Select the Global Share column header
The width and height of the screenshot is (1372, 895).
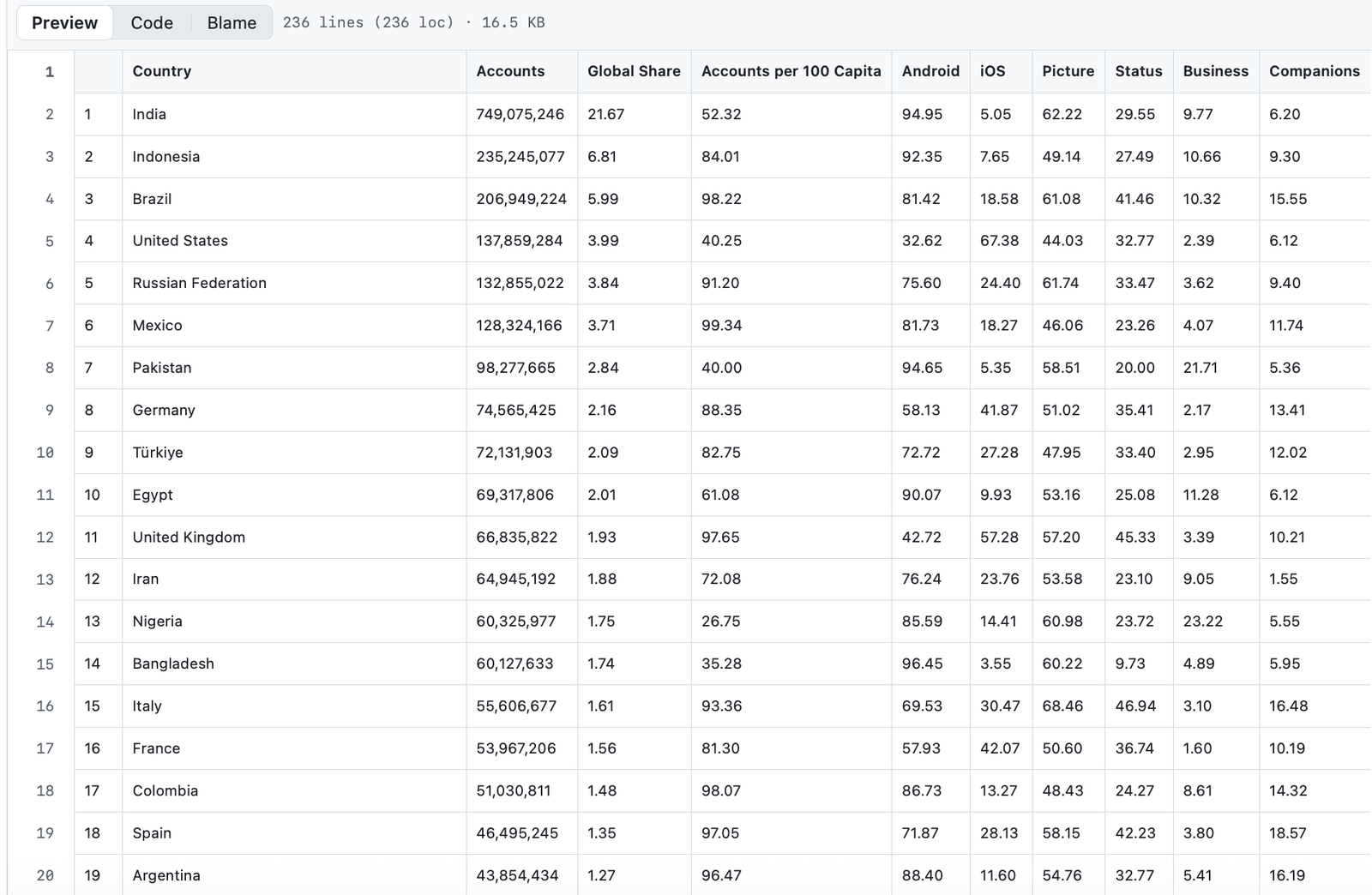[634, 71]
